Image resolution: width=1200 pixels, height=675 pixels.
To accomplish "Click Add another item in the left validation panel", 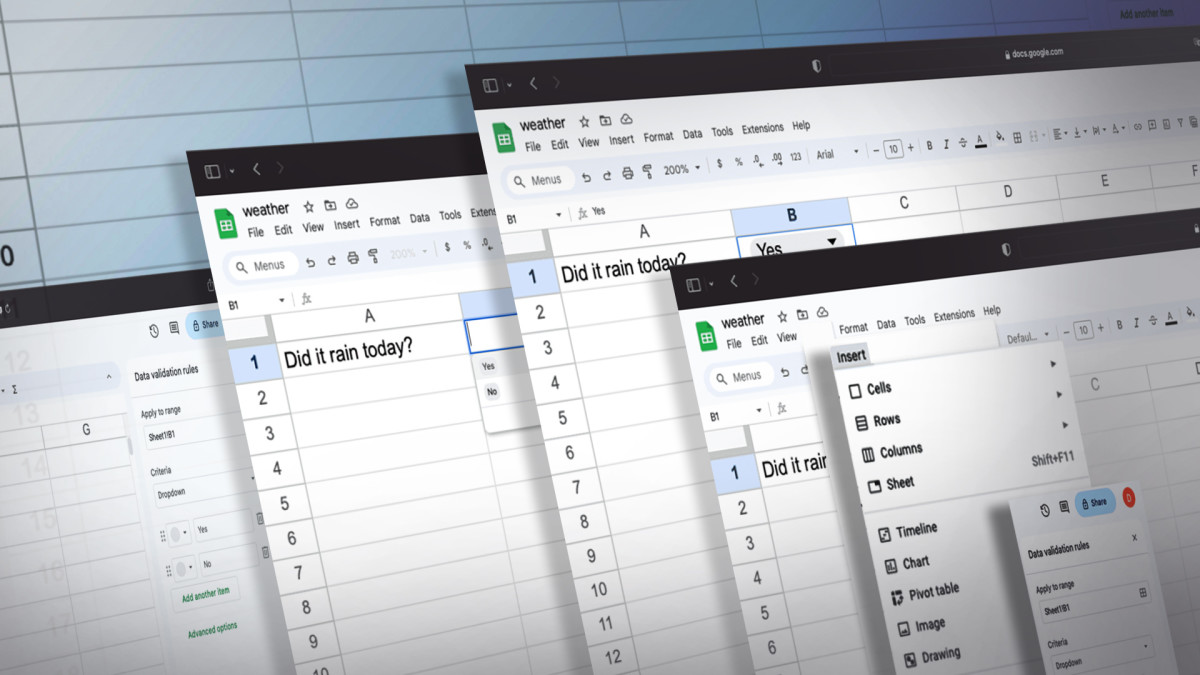I will 206,593.
